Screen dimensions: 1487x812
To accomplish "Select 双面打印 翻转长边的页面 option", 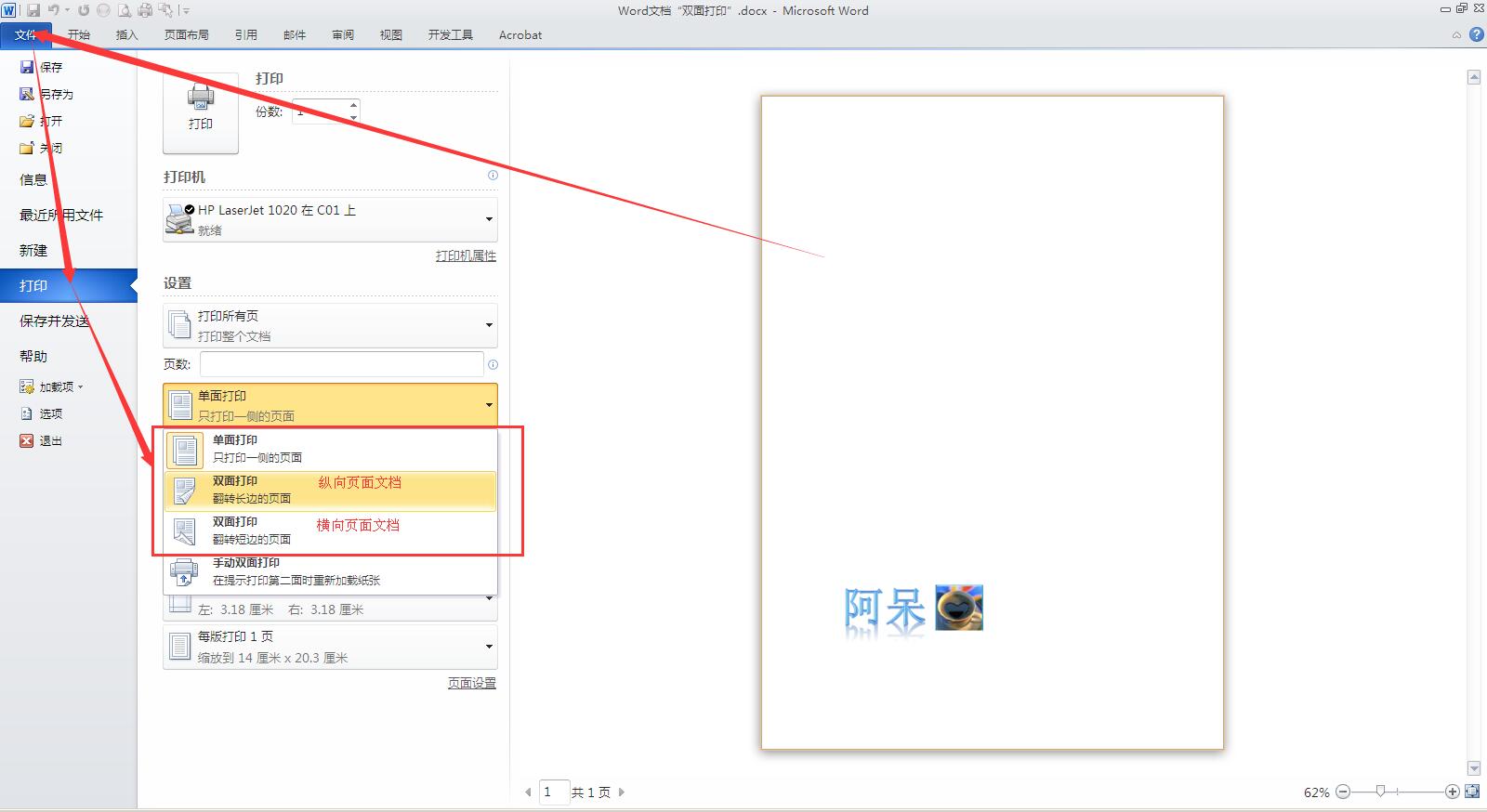I will point(330,491).
